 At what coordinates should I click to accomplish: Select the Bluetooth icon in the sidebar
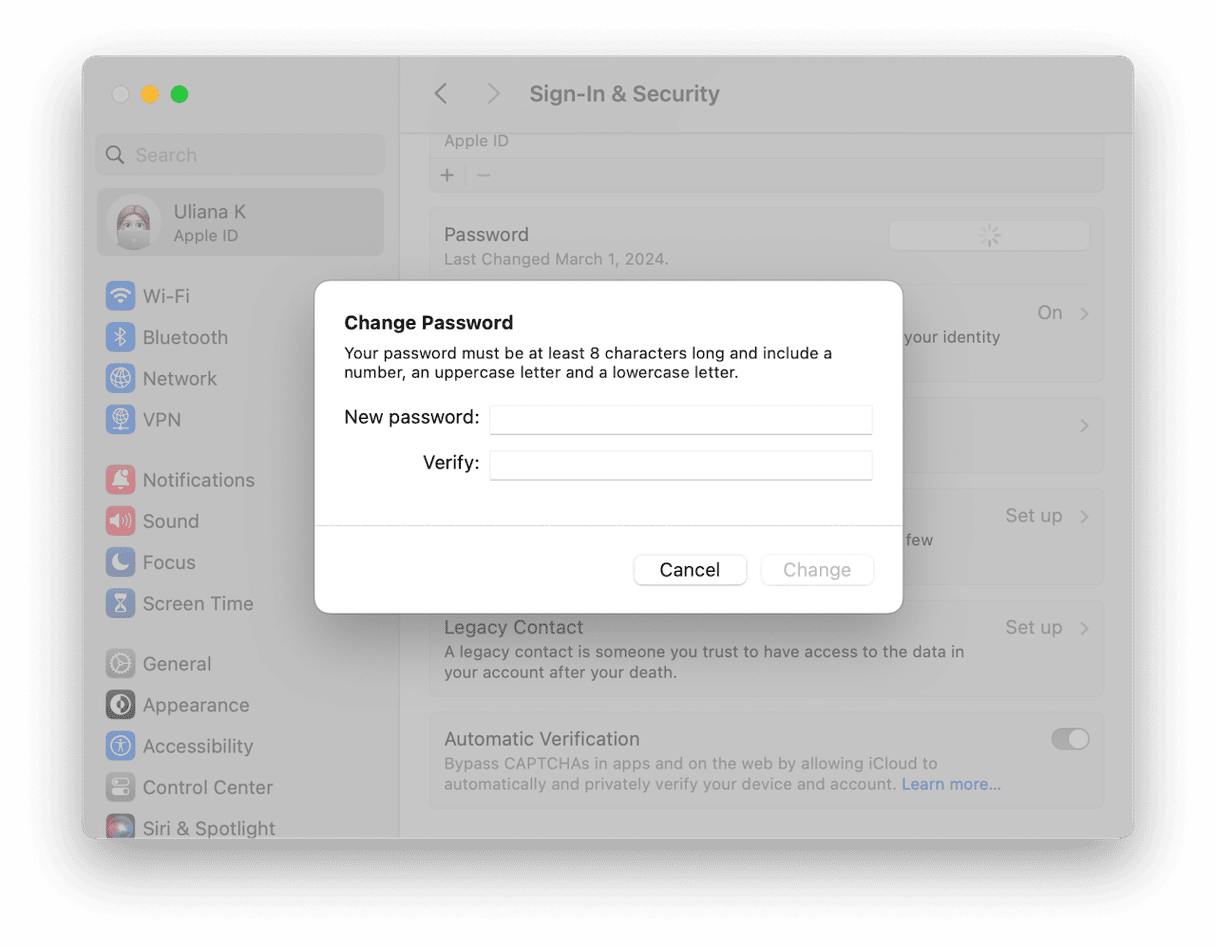(120, 337)
